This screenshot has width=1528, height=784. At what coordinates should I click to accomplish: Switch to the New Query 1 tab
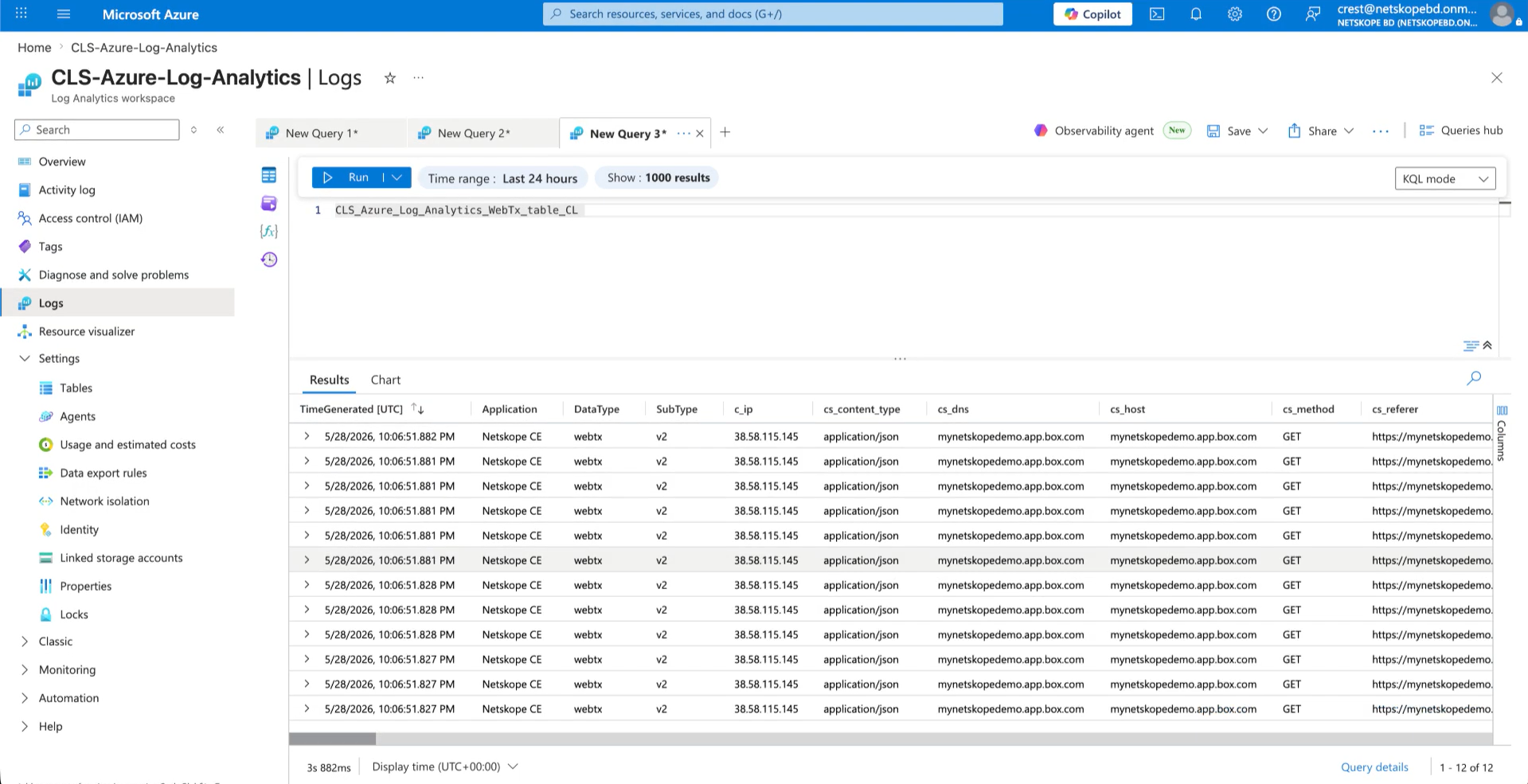[x=331, y=133]
